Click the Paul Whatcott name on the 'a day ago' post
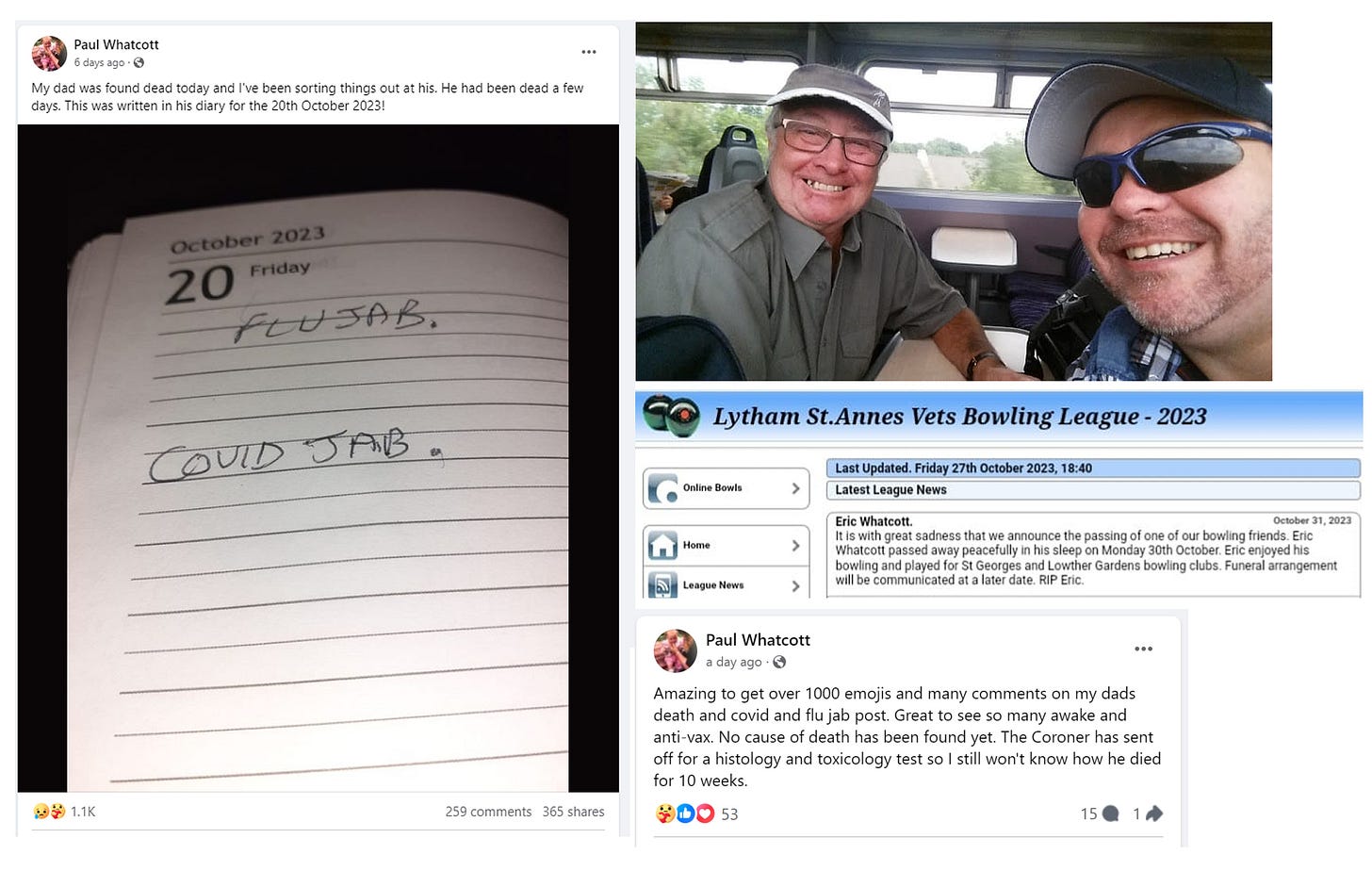This screenshot has width=1372, height=871. (x=758, y=640)
